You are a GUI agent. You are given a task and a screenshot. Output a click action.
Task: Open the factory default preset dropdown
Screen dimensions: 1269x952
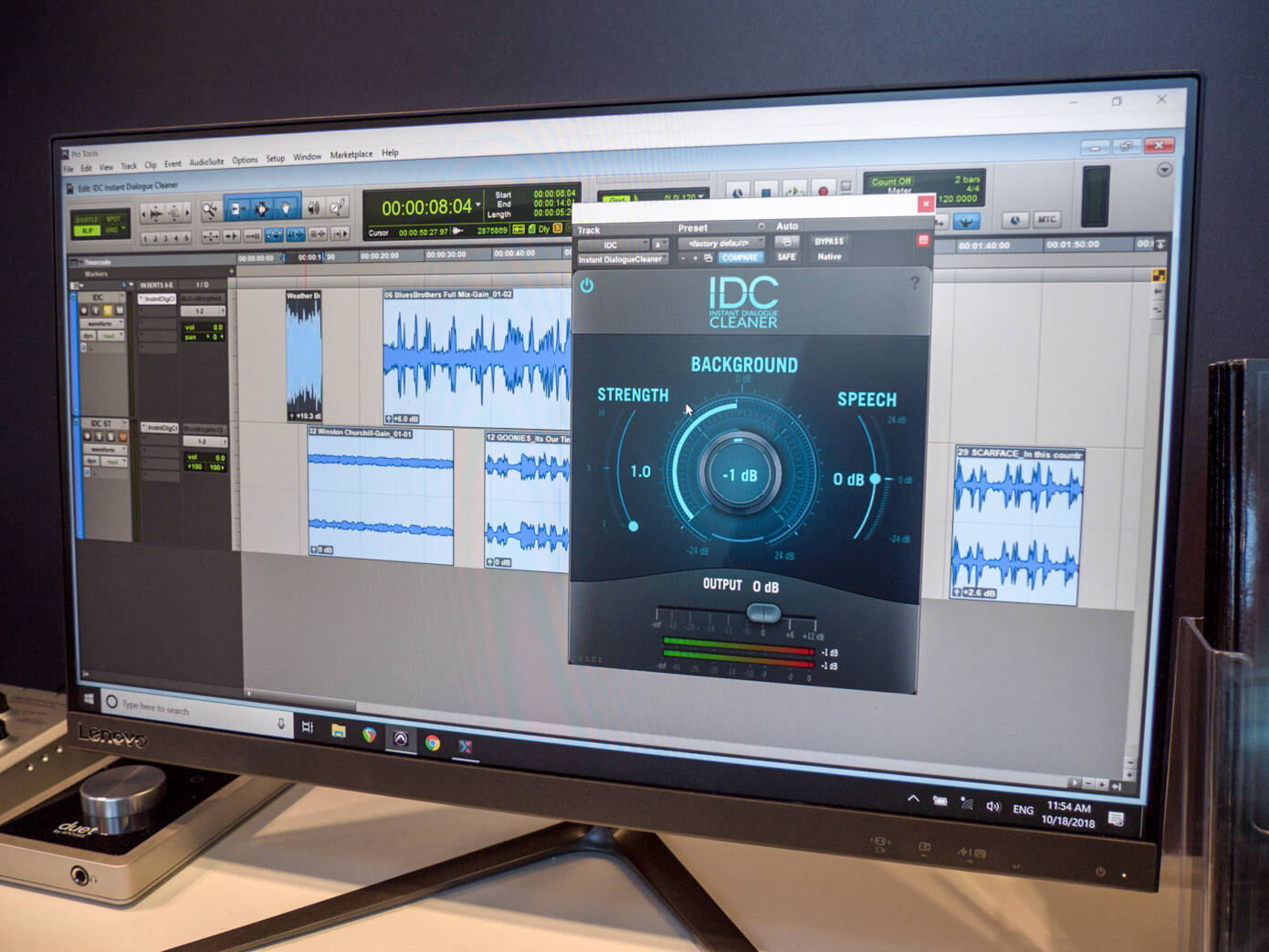[721, 243]
